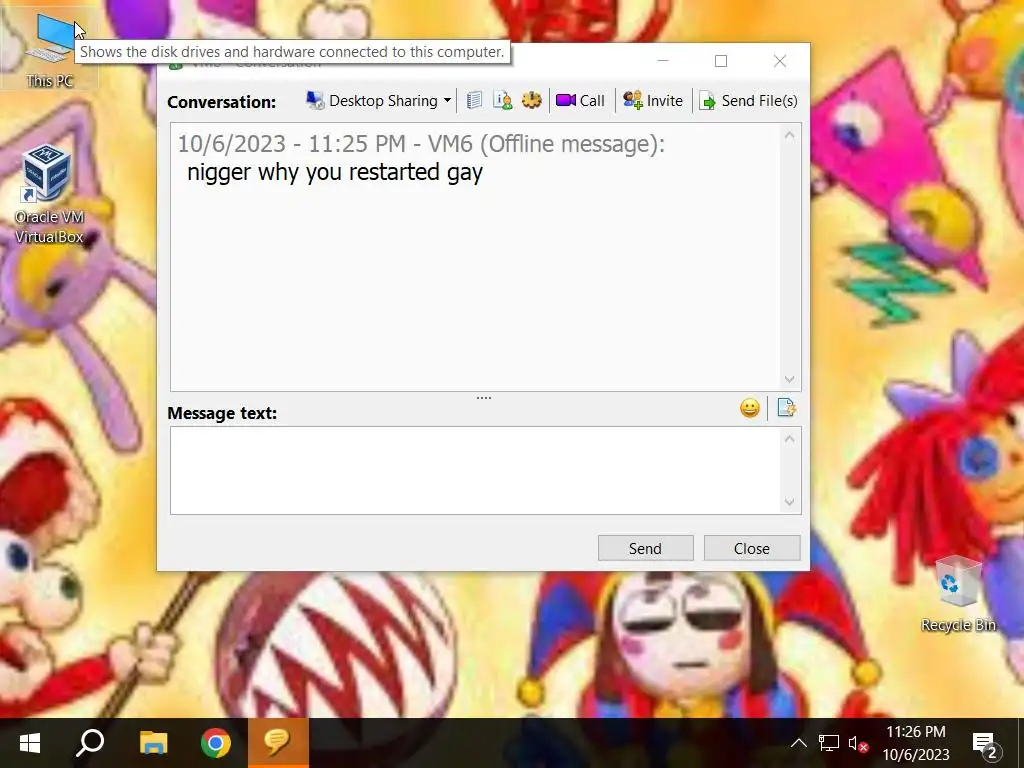Open message history notebook icon
Screen dimensions: 1024x768
tap(475, 101)
